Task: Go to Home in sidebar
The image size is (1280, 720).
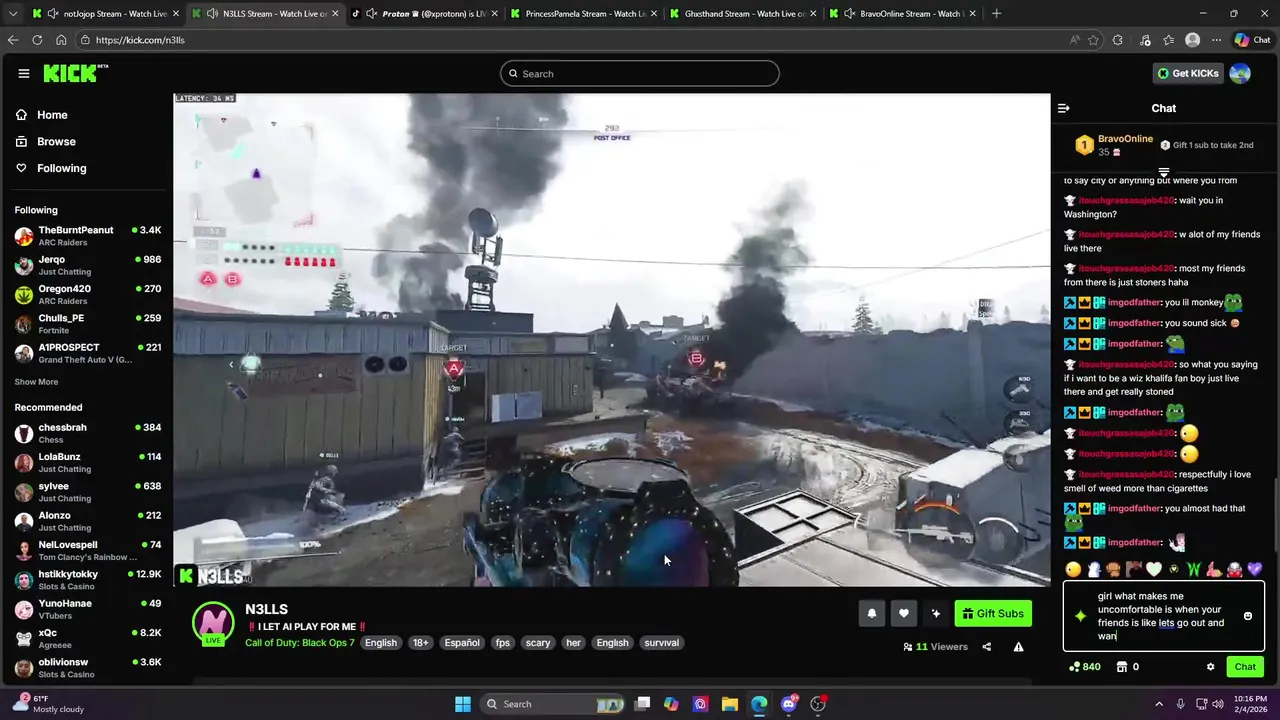Action: click(42, 115)
